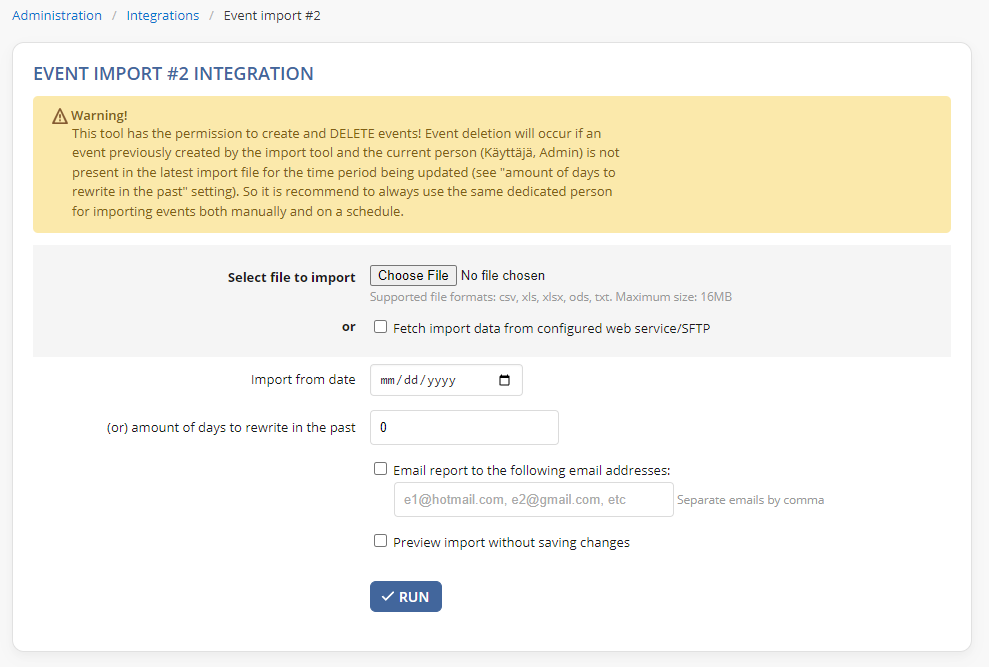Viewport: 989px width, 667px height.
Task: Select the year portion of date field
Action: pyautogui.click(x=441, y=380)
